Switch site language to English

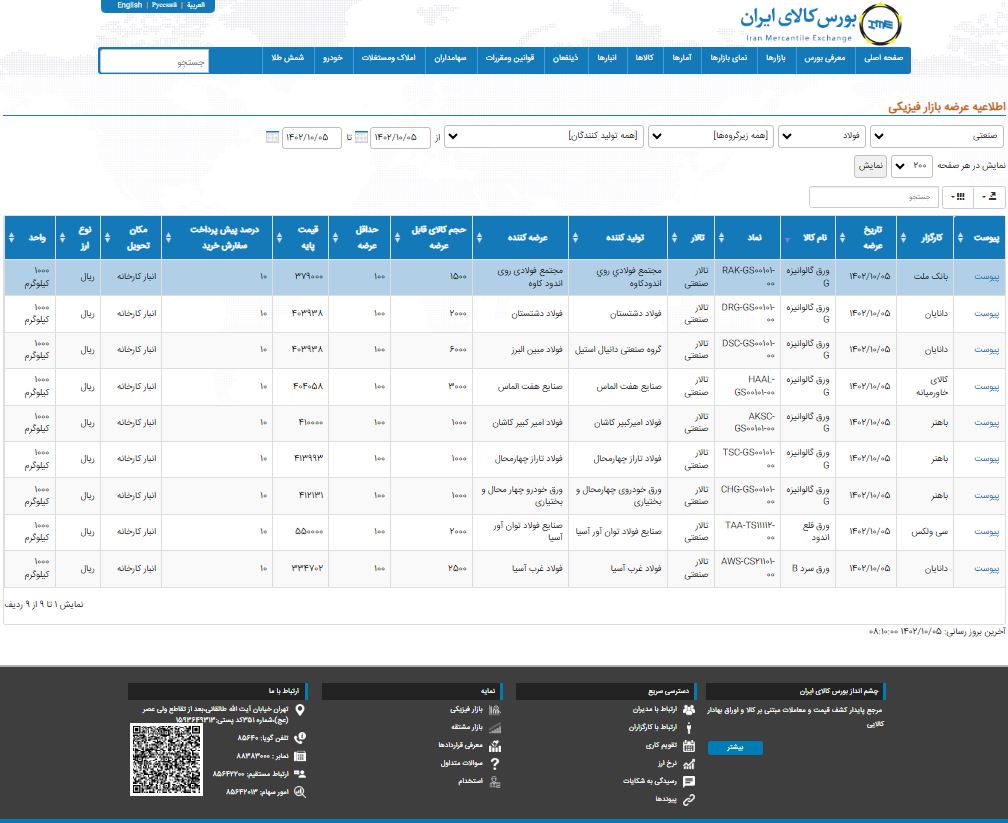129,5
